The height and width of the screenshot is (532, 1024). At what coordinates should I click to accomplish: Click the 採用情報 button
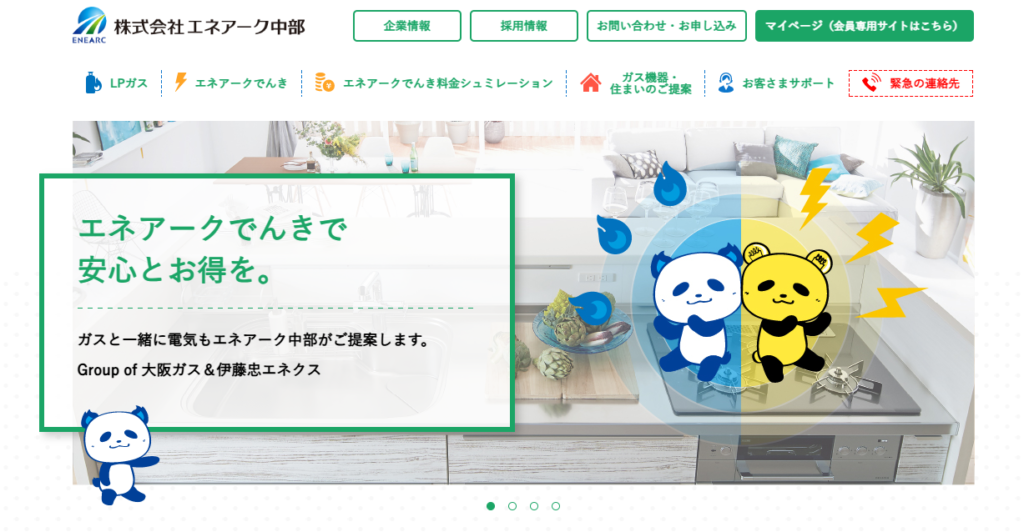[524, 26]
